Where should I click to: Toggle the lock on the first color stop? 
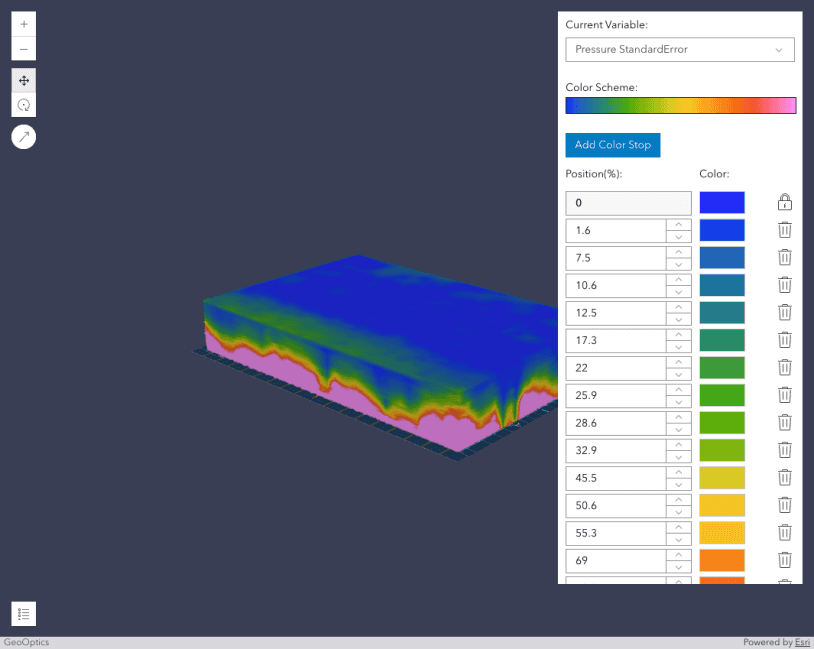coord(784,200)
